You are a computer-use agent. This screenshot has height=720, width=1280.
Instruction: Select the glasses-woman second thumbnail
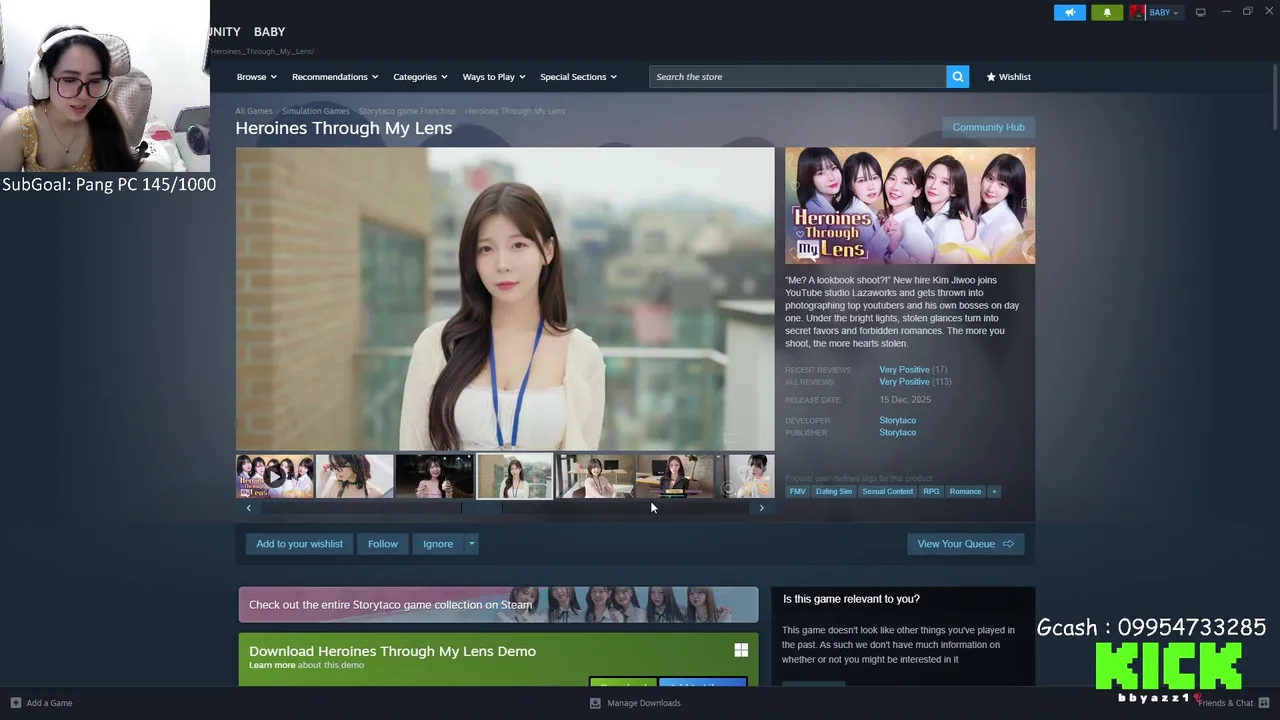pyautogui.click(x=354, y=476)
